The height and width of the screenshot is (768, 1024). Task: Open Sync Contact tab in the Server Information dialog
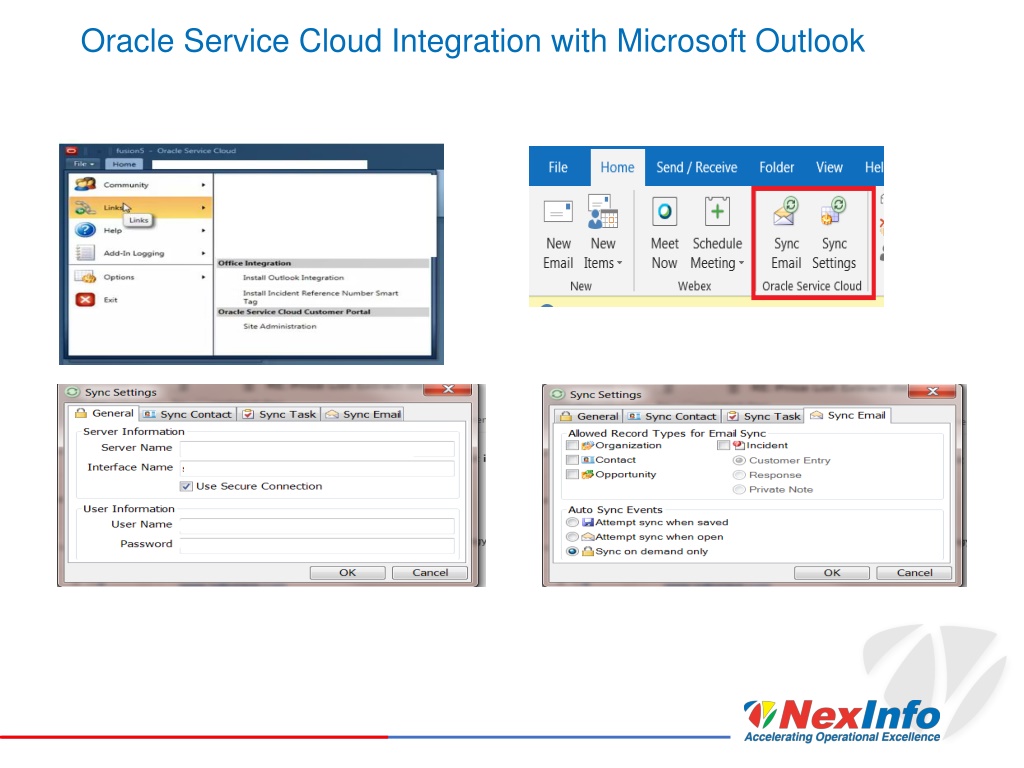[x=187, y=414]
